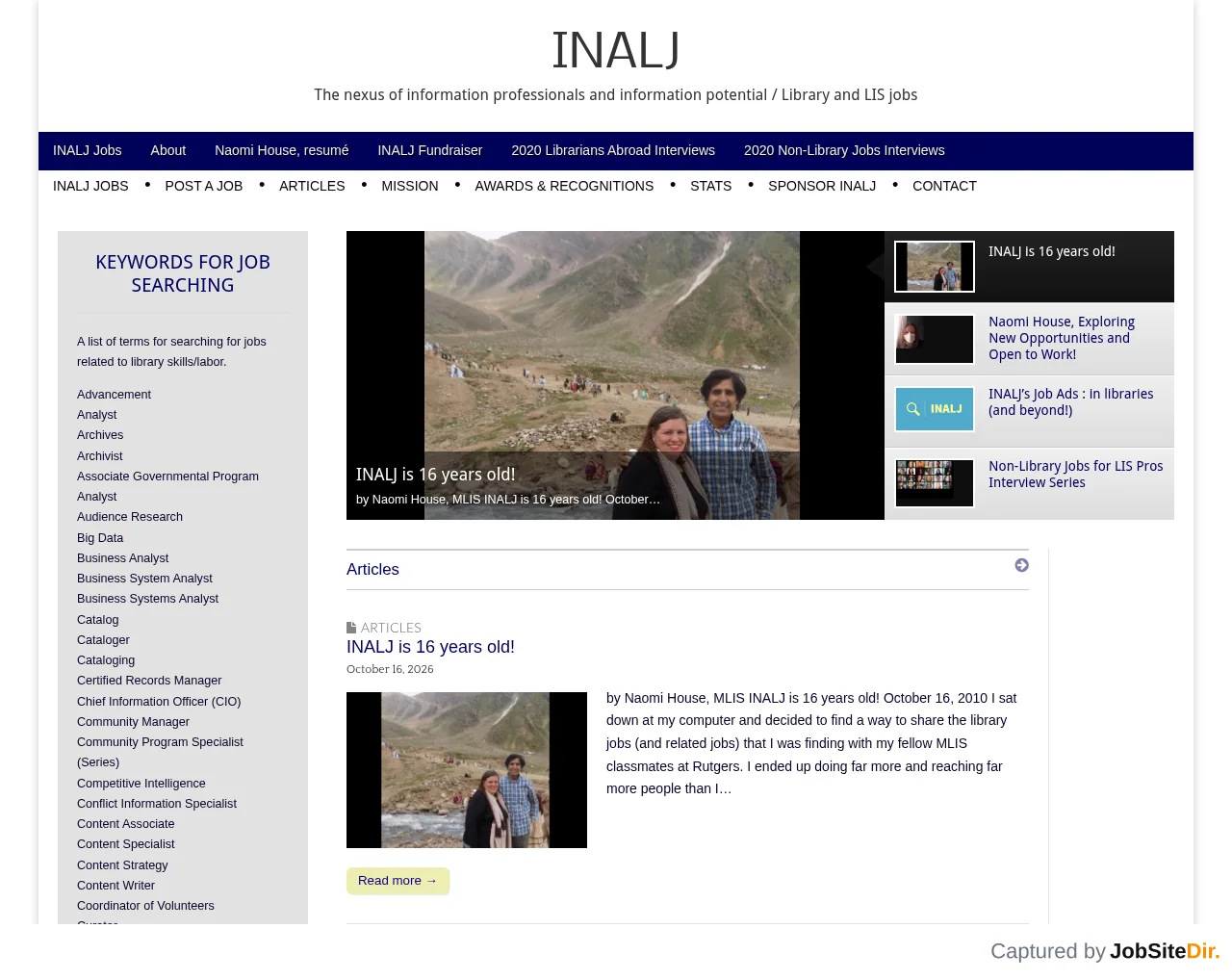The height and width of the screenshot is (980, 1232).
Task: Click the Conflict Information Specialist keyword
Action: [x=157, y=804]
